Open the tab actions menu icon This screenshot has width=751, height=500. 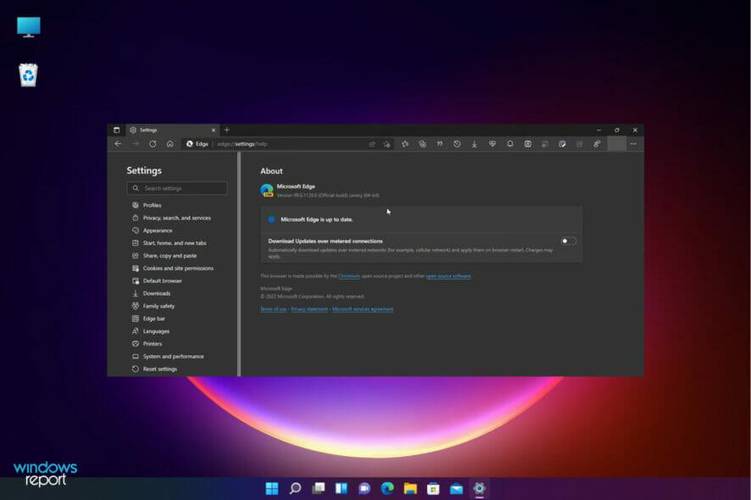click(116, 130)
